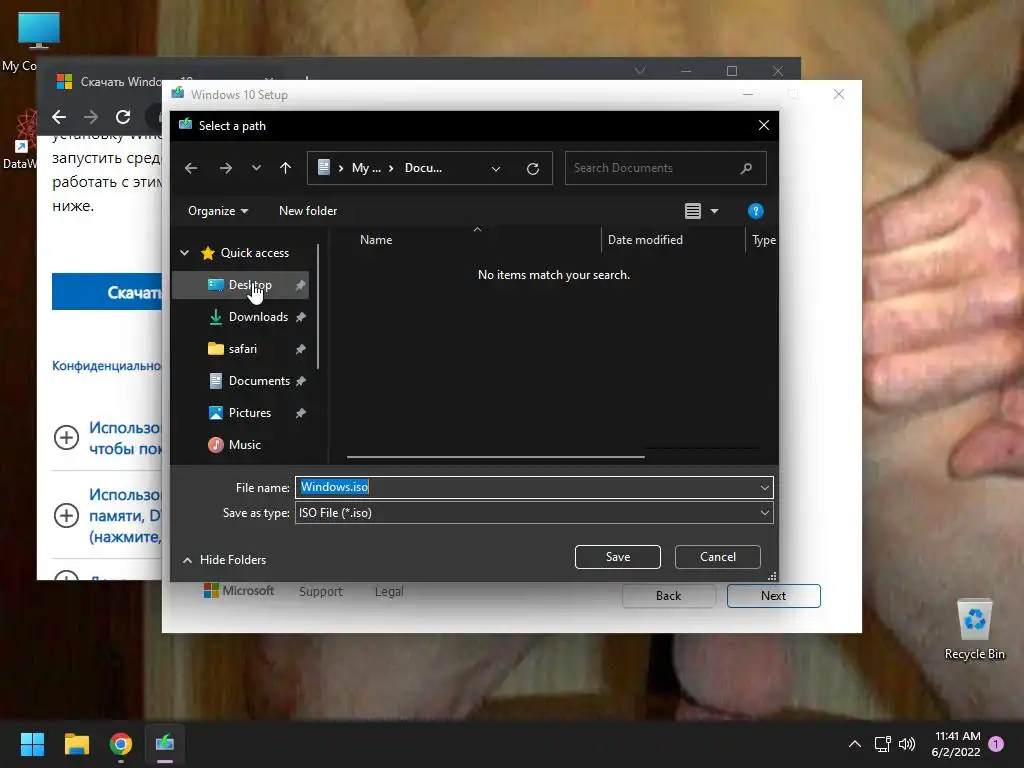The width and height of the screenshot is (1024, 768).
Task: Open the Organize menu
Action: pyautogui.click(x=217, y=211)
